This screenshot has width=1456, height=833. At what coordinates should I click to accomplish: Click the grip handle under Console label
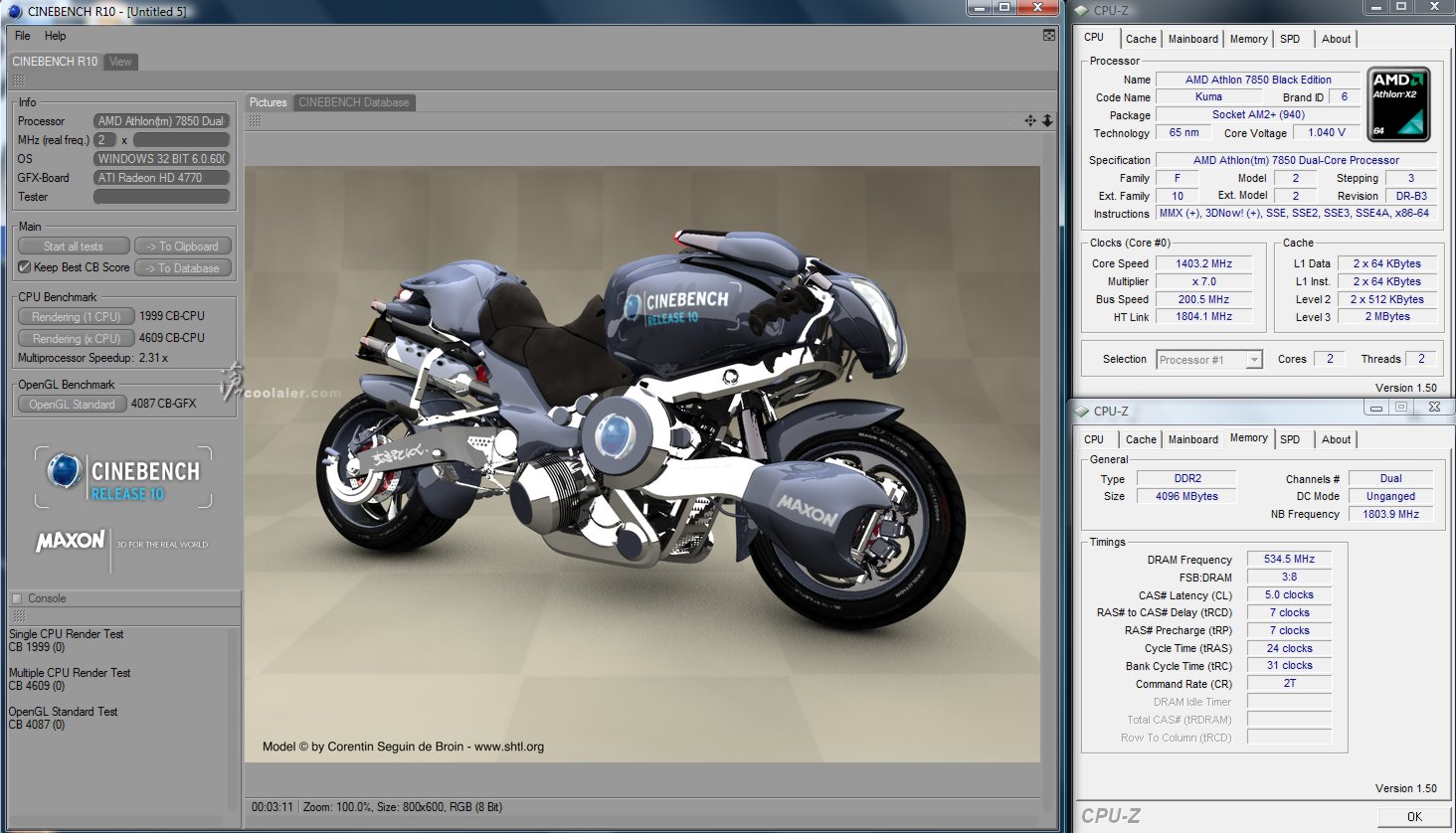[x=18, y=616]
